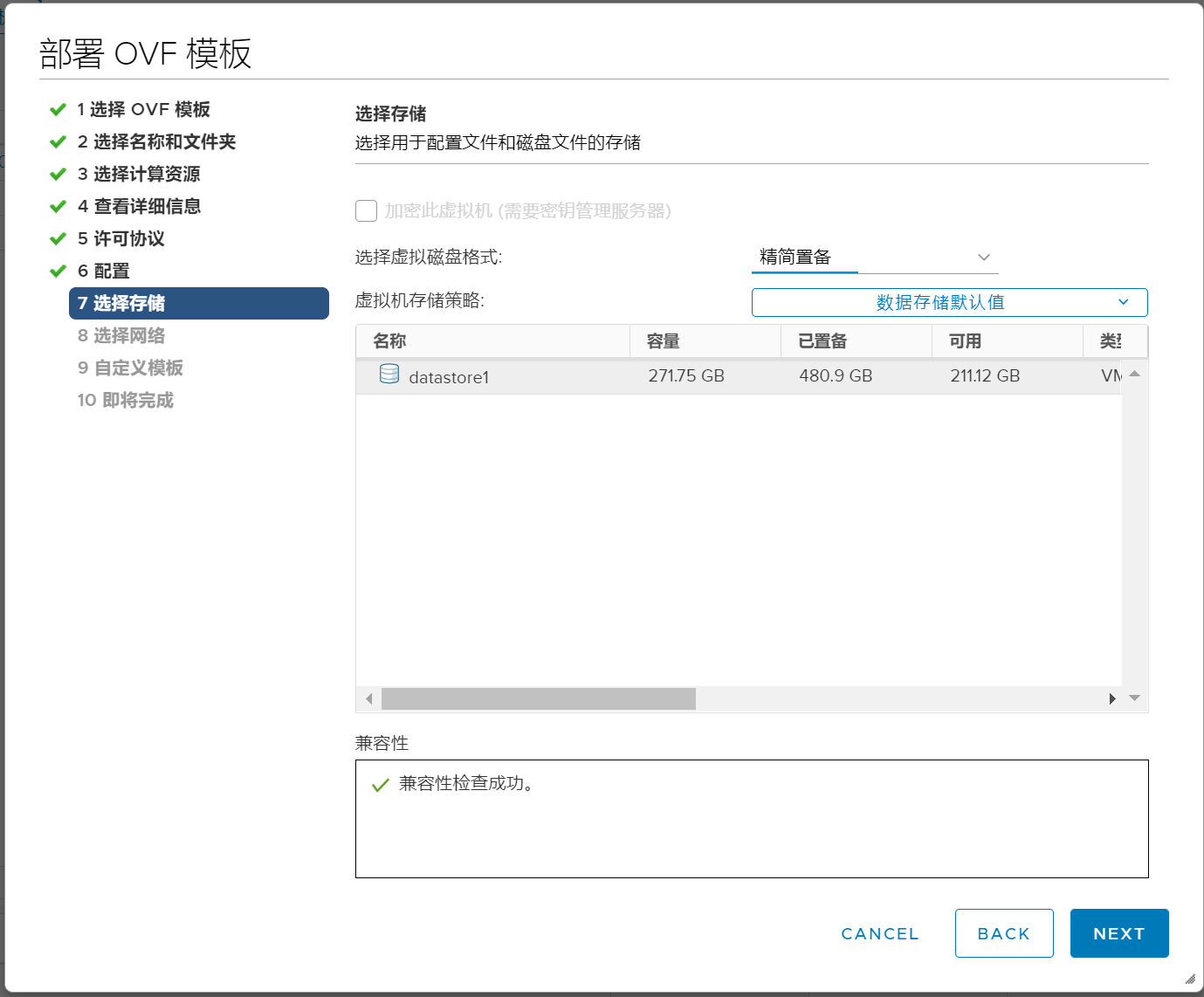Click the green checkmark beside step 1

(58, 110)
